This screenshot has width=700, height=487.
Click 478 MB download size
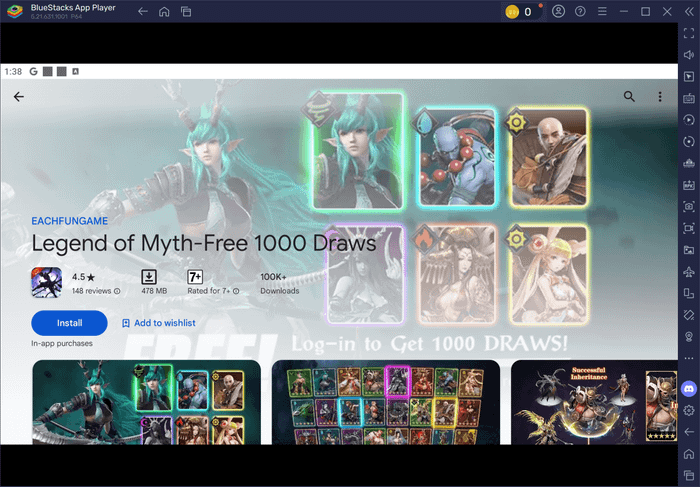point(154,291)
